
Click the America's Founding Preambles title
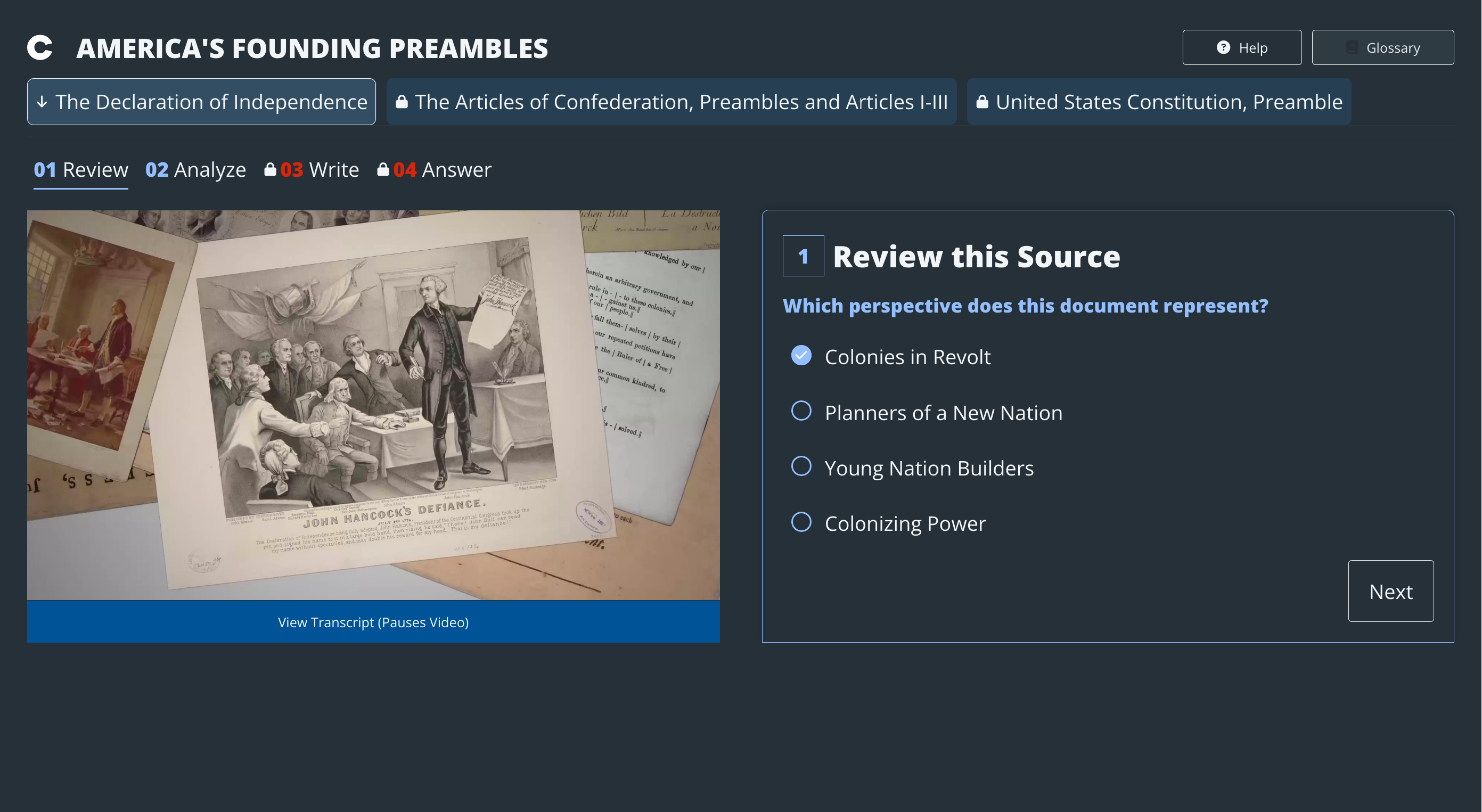tap(313, 48)
